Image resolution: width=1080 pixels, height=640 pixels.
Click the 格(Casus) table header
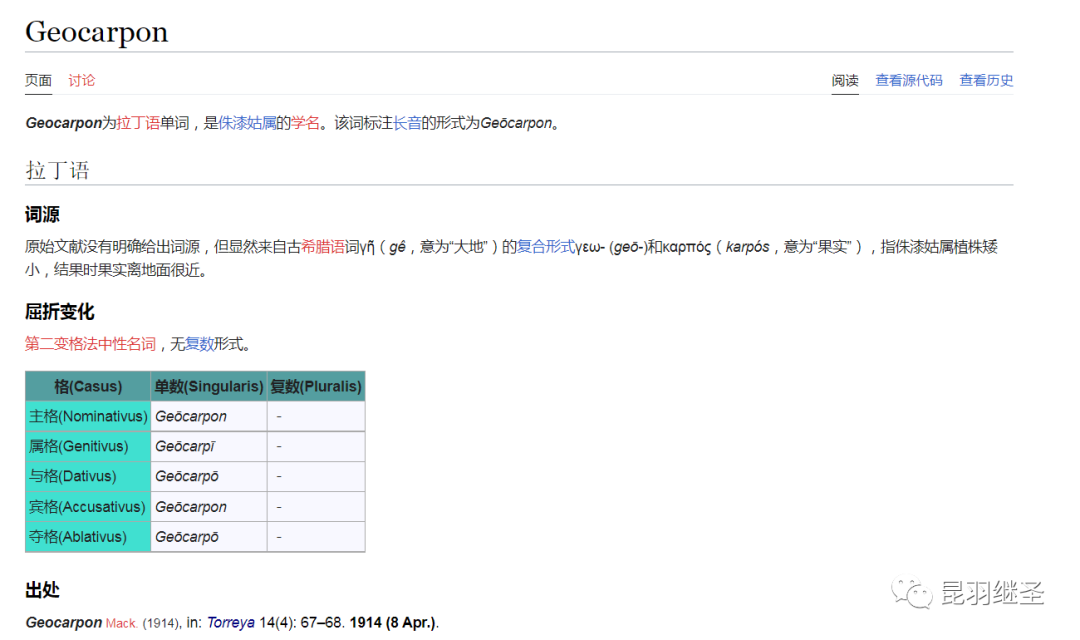pos(88,386)
